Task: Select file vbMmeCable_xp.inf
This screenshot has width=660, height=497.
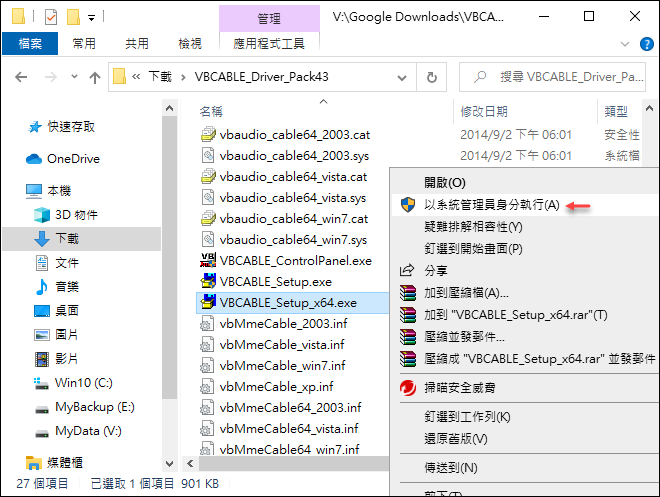Action: point(276,386)
